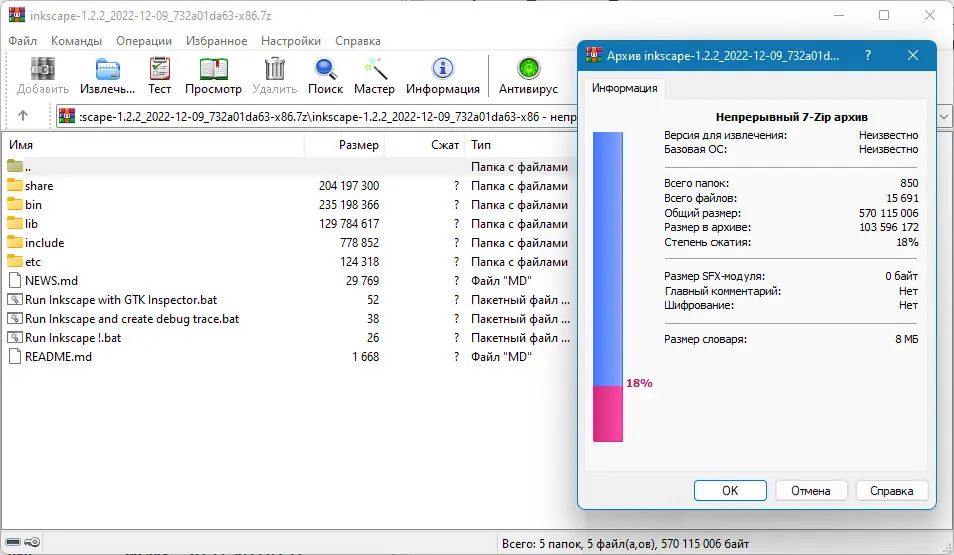This screenshot has width=954, height=555.
Task: Sort by the Размер column header
Action: pos(344,145)
